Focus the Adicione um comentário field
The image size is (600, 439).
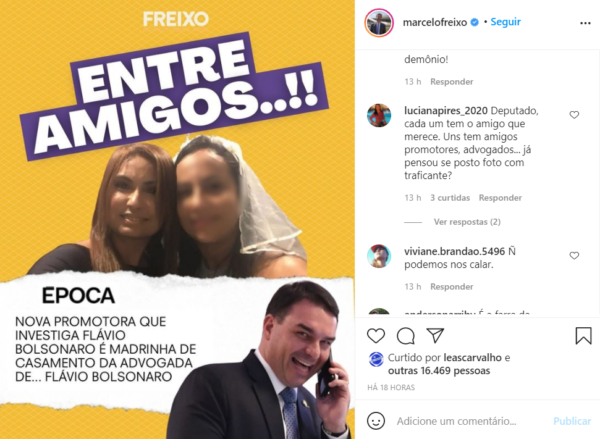coord(471,421)
